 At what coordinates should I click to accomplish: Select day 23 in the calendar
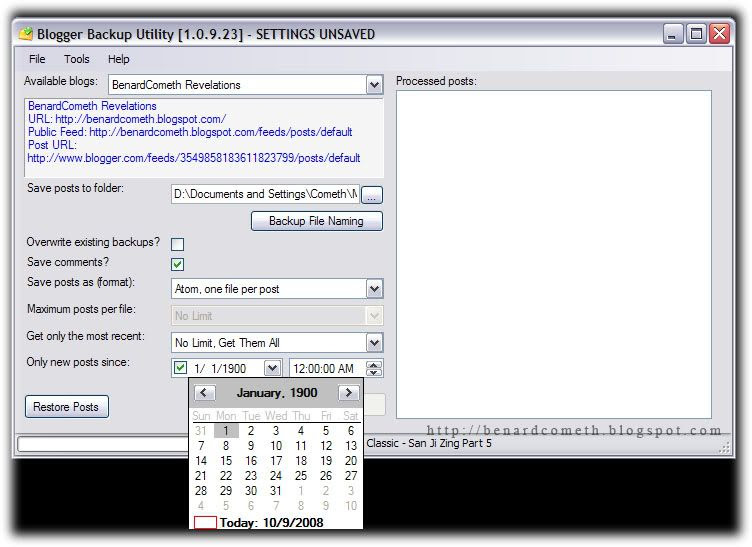[x=251, y=476]
